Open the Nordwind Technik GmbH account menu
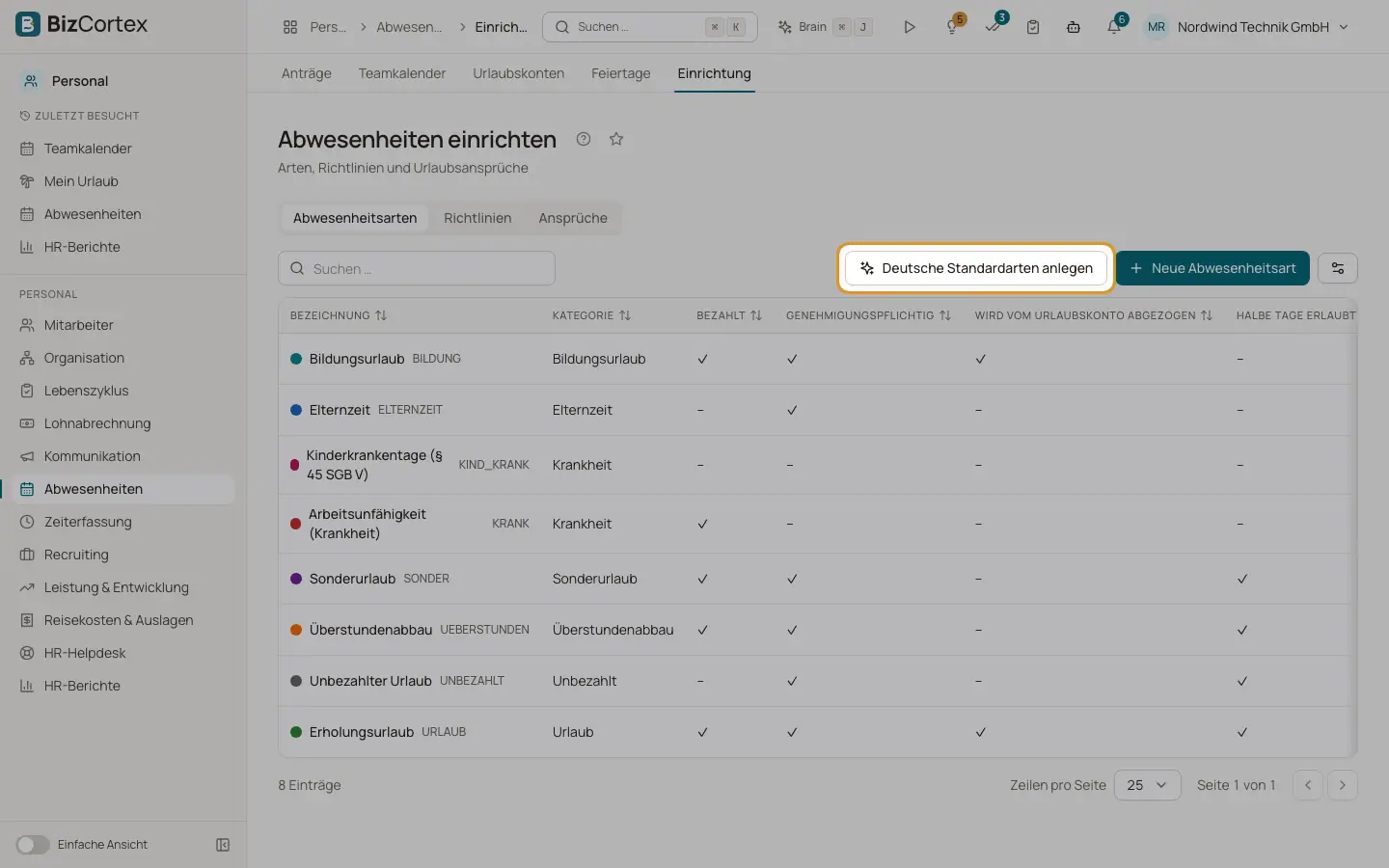The height and width of the screenshot is (868, 1389). (x=1246, y=27)
